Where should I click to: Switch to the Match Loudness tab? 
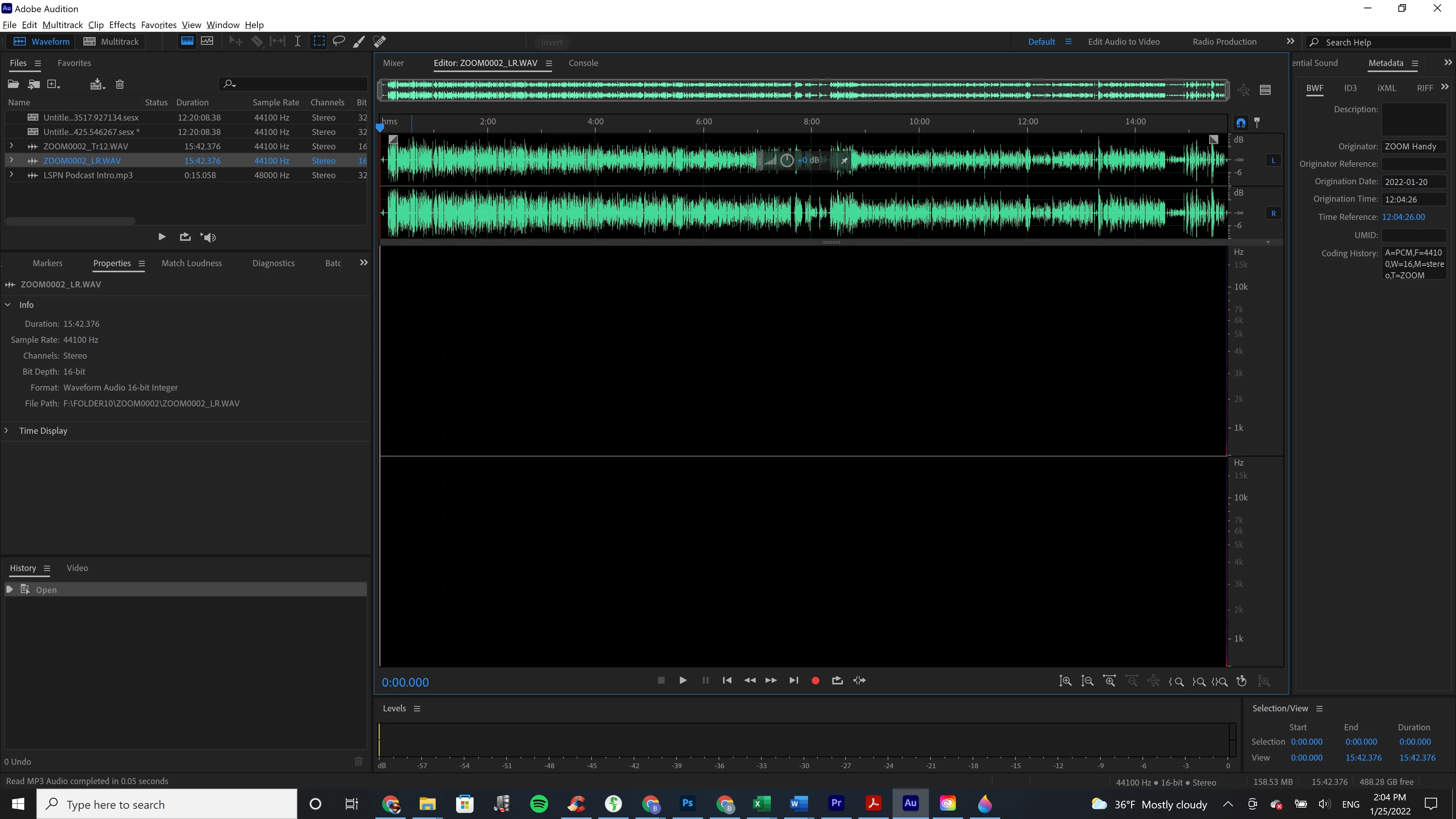point(191,264)
